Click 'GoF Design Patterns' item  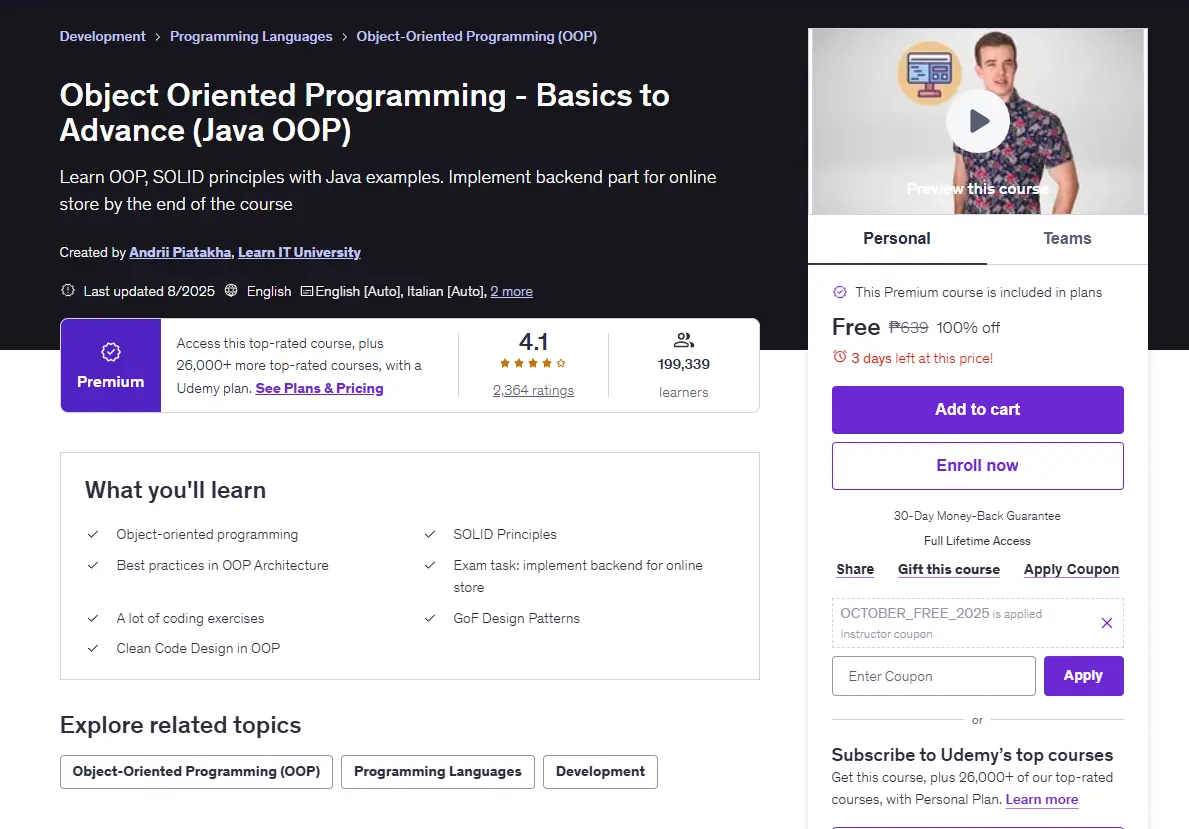pyautogui.click(x=516, y=619)
